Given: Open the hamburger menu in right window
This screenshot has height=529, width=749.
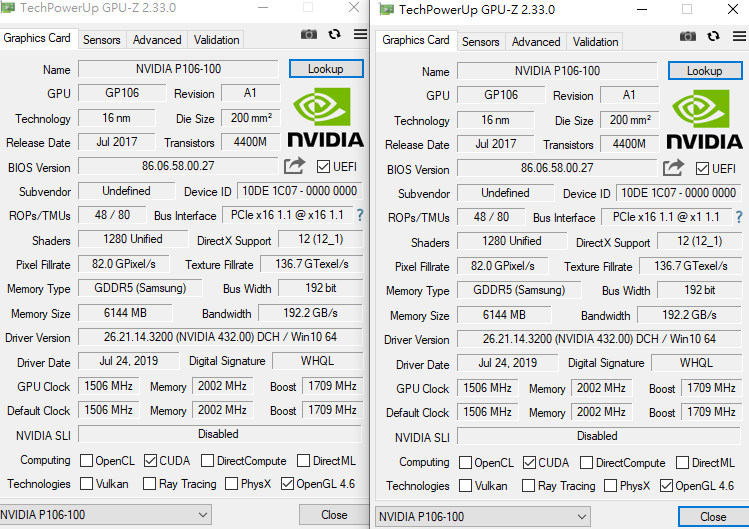Looking at the screenshot, I should pos(739,36).
